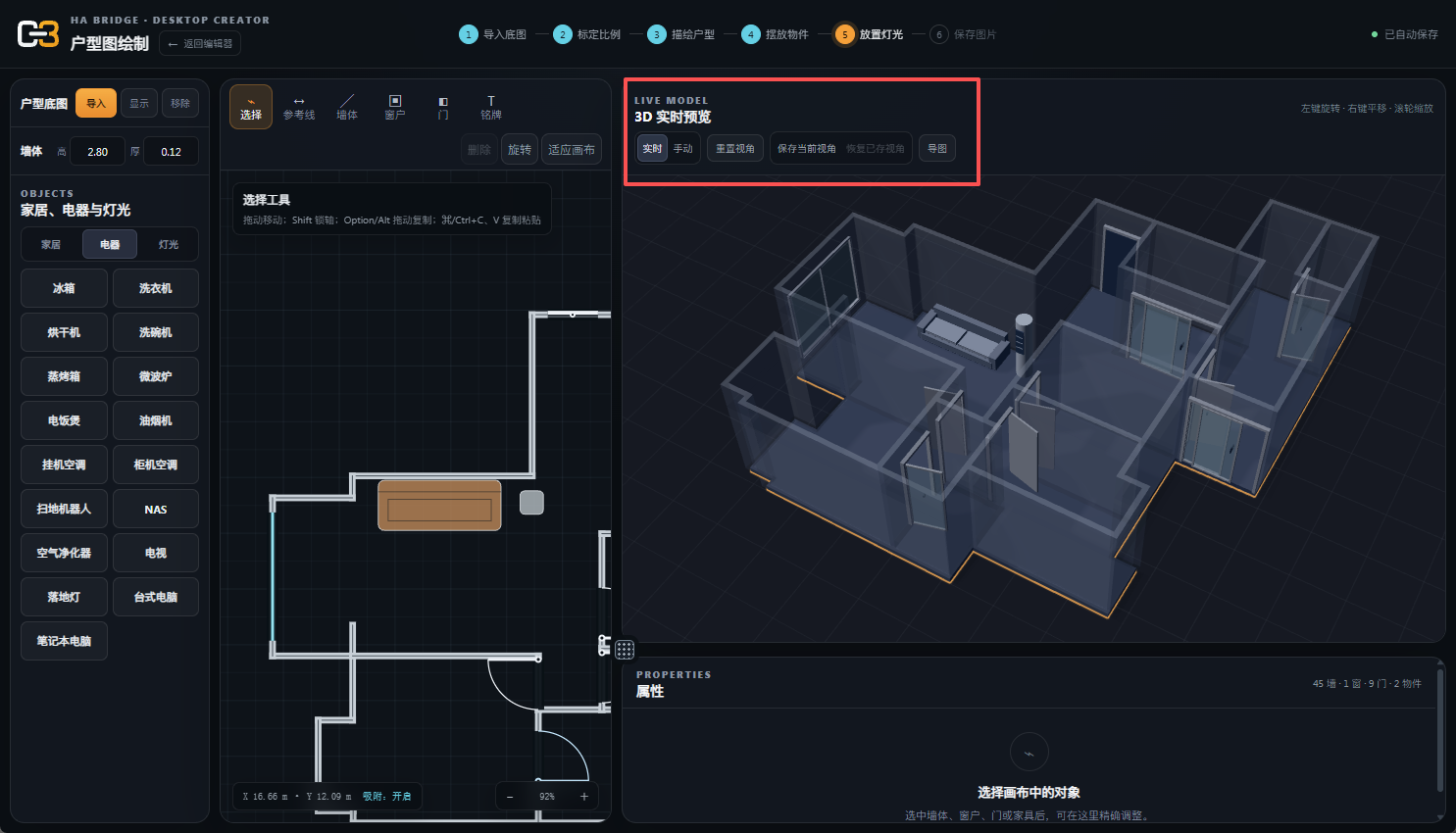Switch to the 电器 category tab

pyautogui.click(x=110, y=244)
